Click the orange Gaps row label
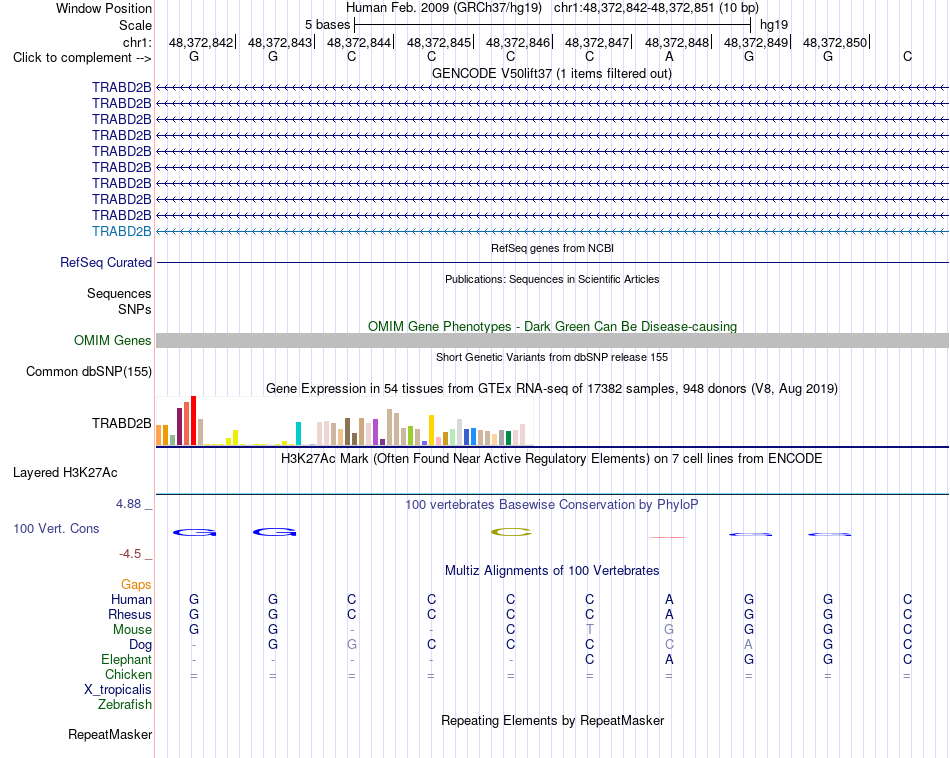950x758 pixels. click(136, 585)
